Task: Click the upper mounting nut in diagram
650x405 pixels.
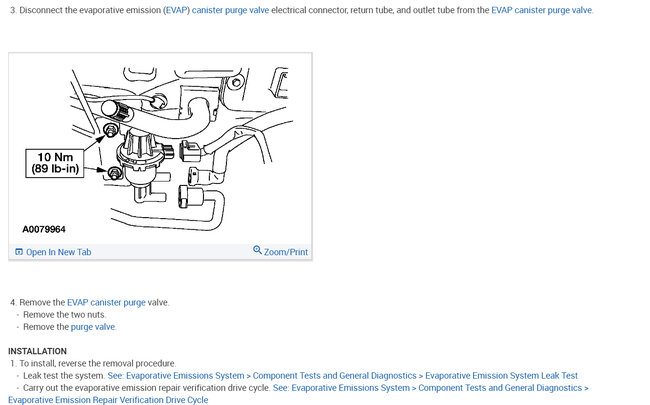Action: 111,131
